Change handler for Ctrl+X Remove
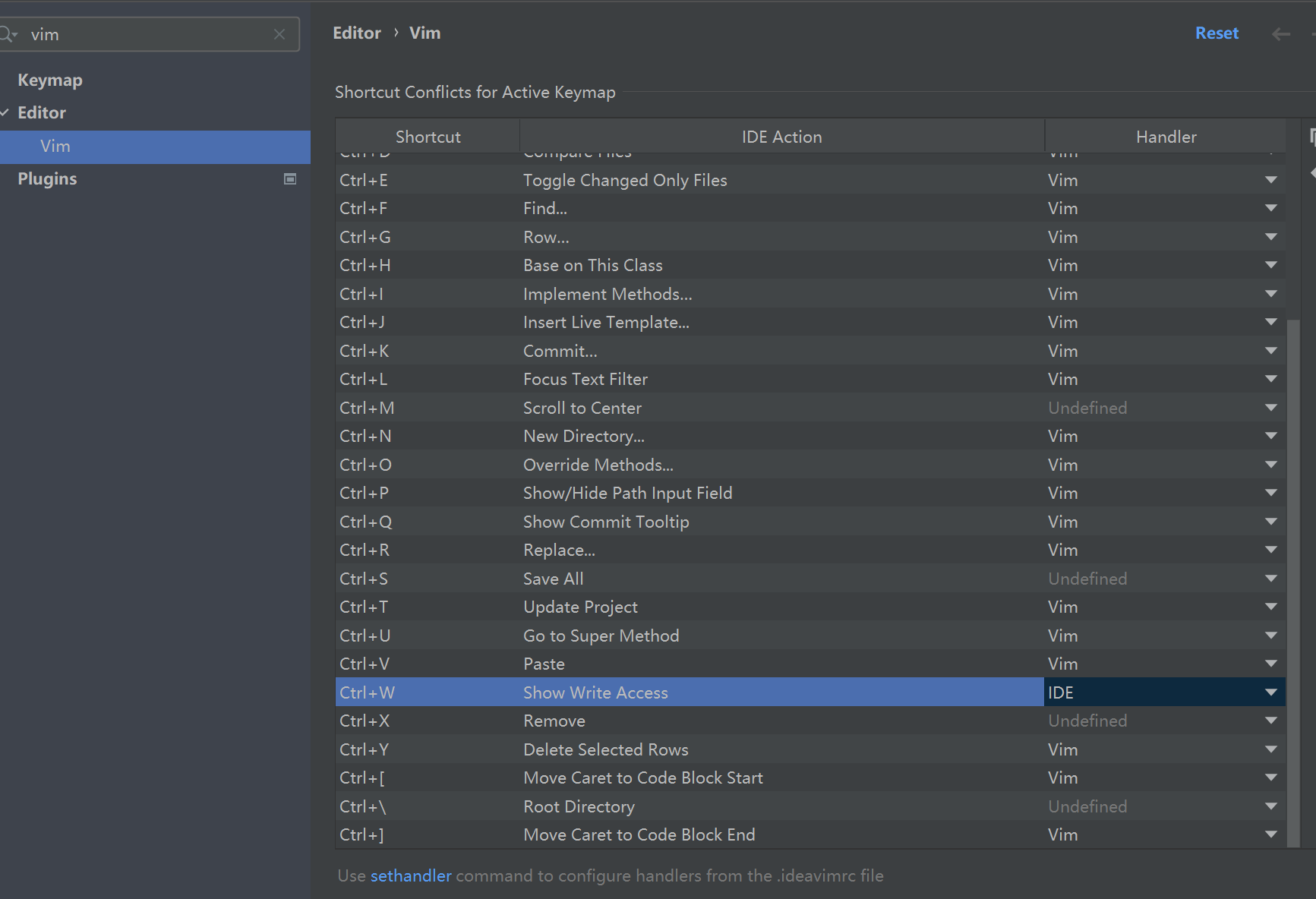Viewport: 1316px width, 899px height. click(x=1270, y=721)
